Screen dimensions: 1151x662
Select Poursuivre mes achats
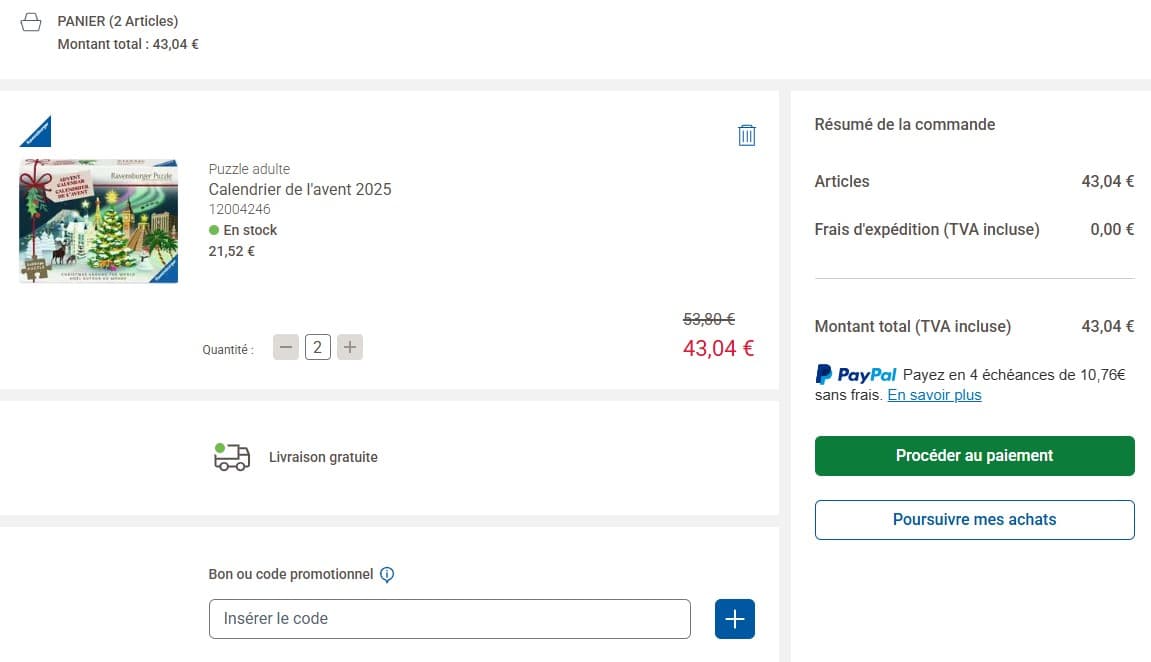(x=974, y=519)
